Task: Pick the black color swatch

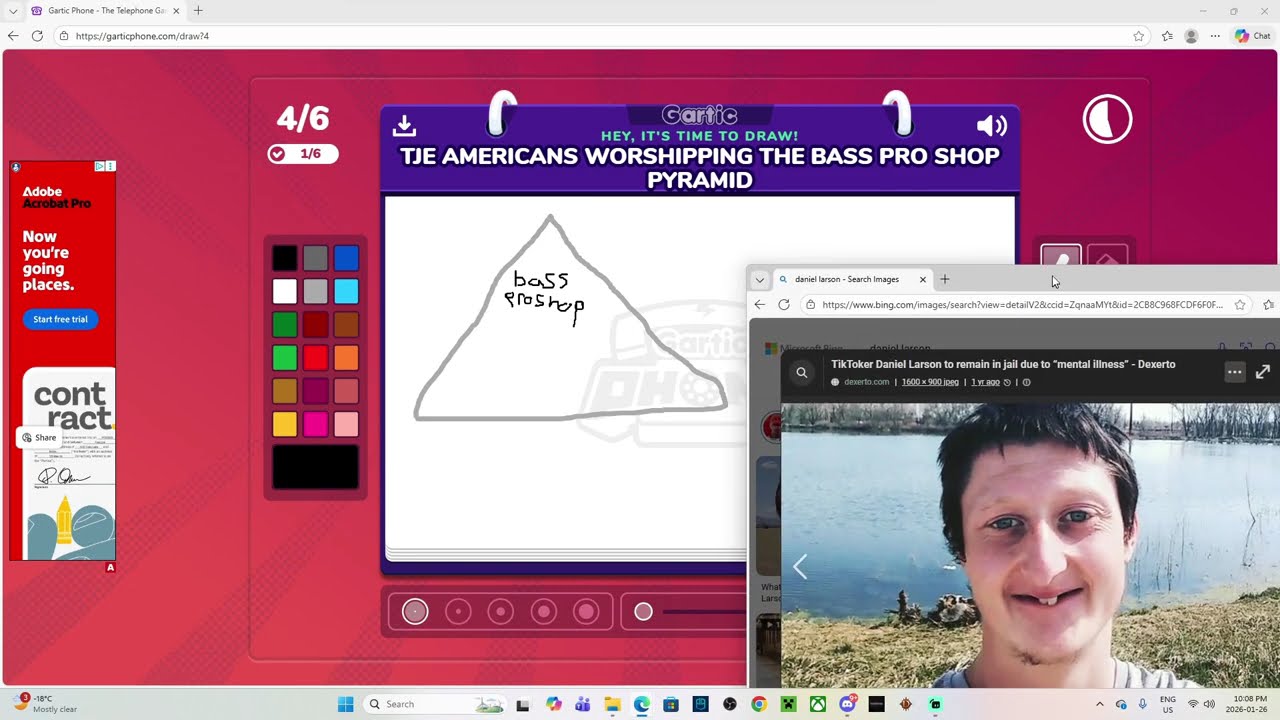Action: [x=285, y=258]
